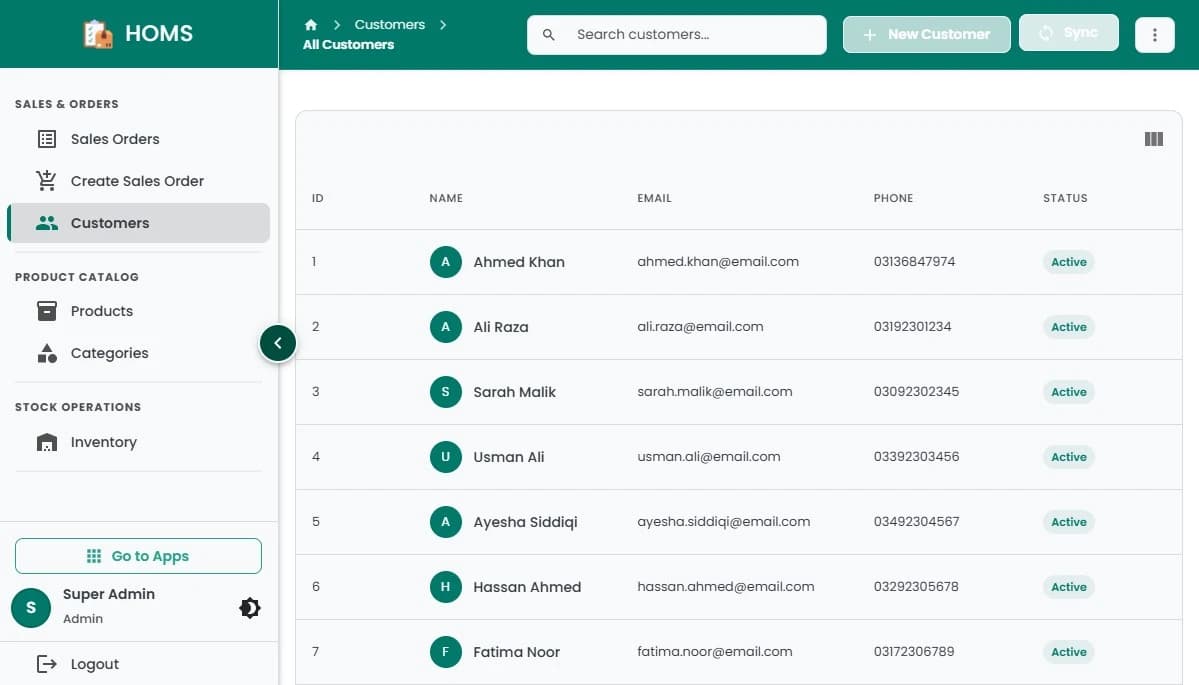Sort by the NAME column header
The image size is (1199, 685).
(x=446, y=198)
